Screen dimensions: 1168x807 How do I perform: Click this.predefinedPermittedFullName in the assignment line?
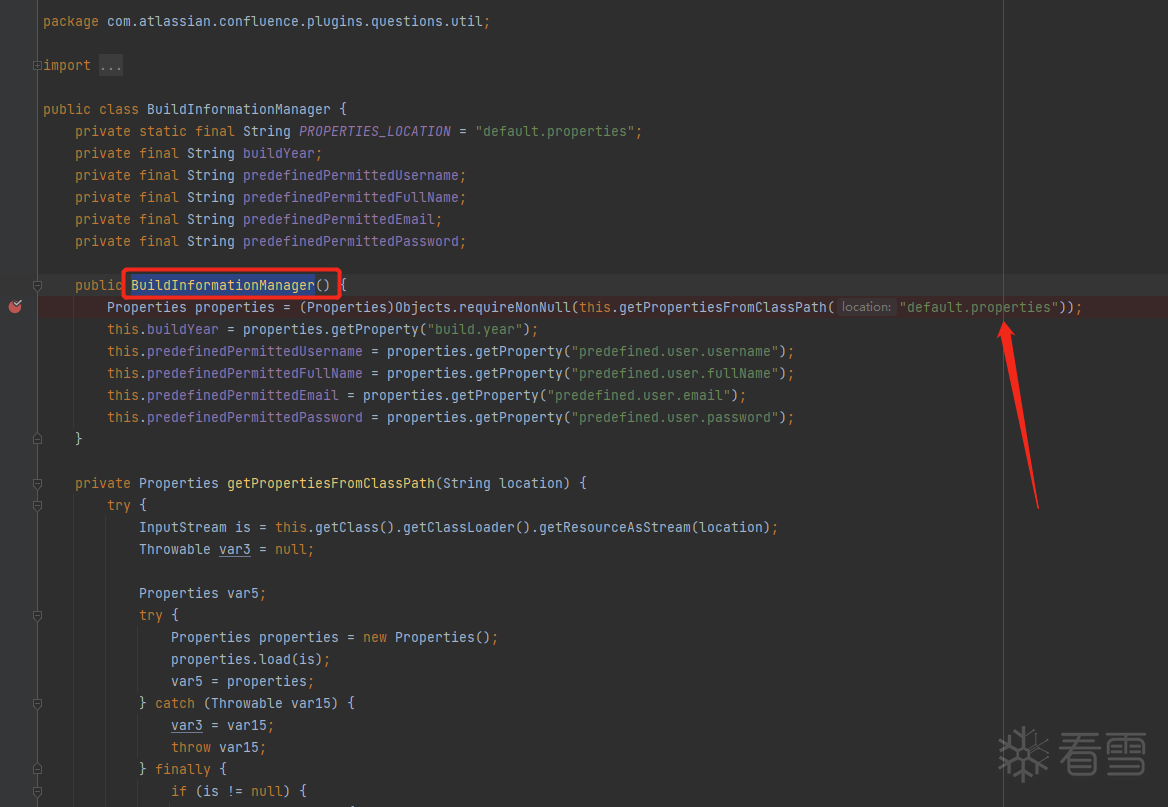[235, 373]
